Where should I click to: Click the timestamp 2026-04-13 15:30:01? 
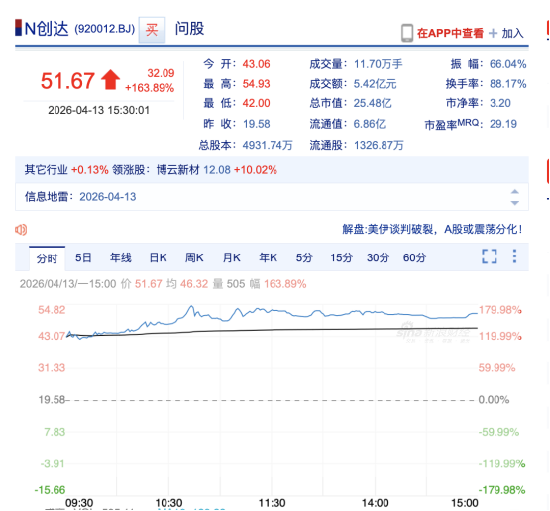pos(99,110)
